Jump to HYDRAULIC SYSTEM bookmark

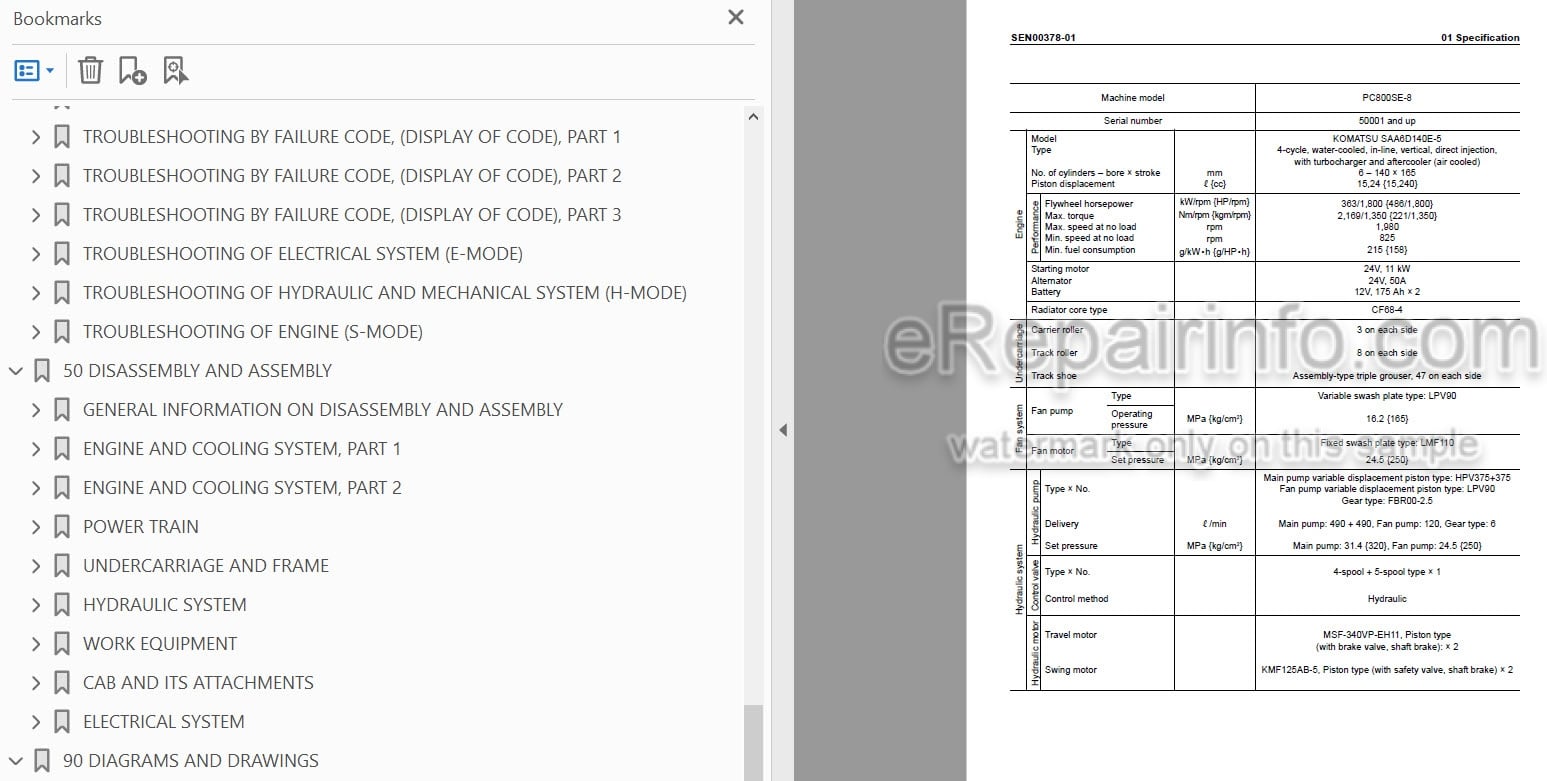(x=165, y=605)
